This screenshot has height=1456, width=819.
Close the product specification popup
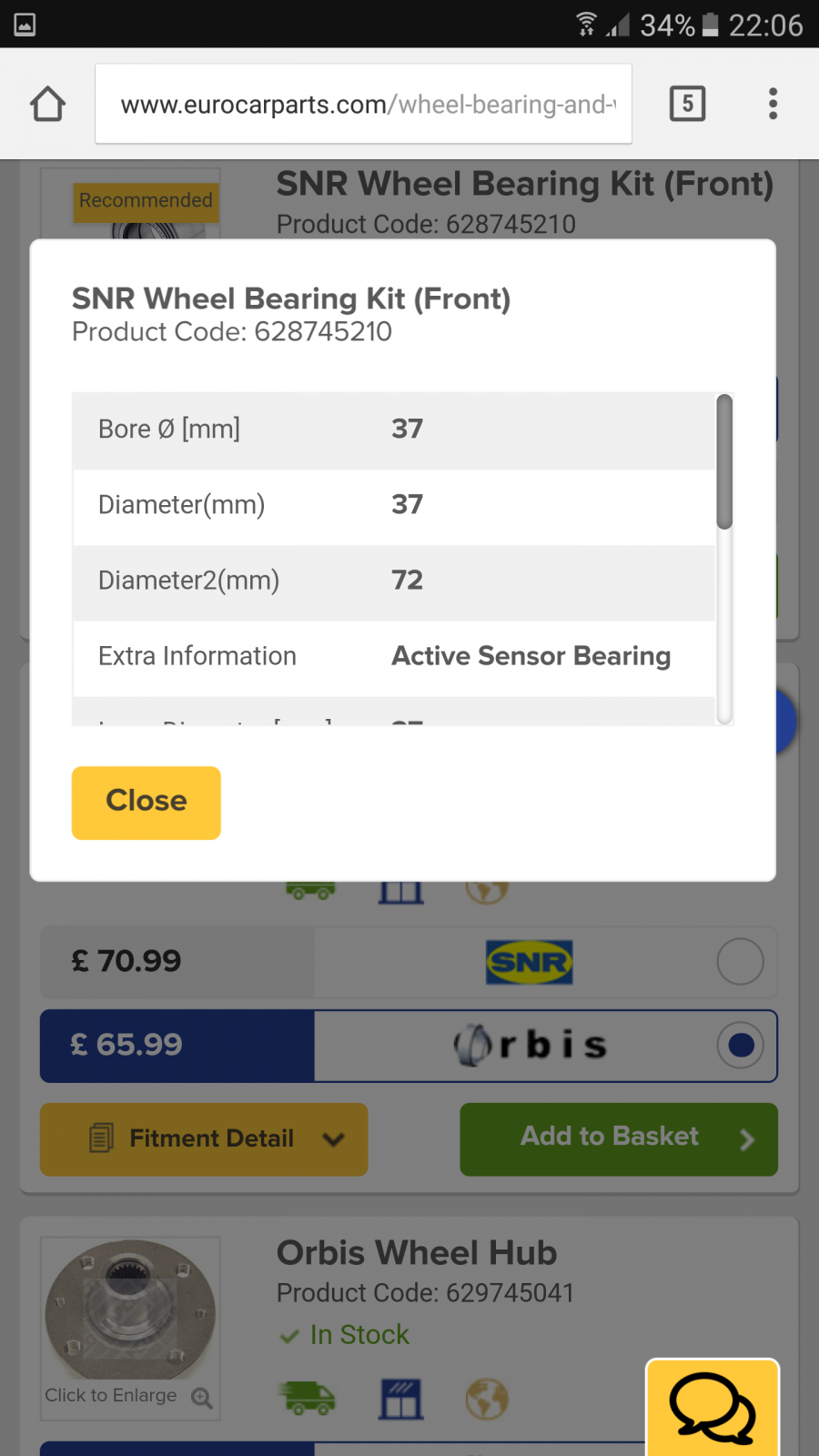(146, 802)
